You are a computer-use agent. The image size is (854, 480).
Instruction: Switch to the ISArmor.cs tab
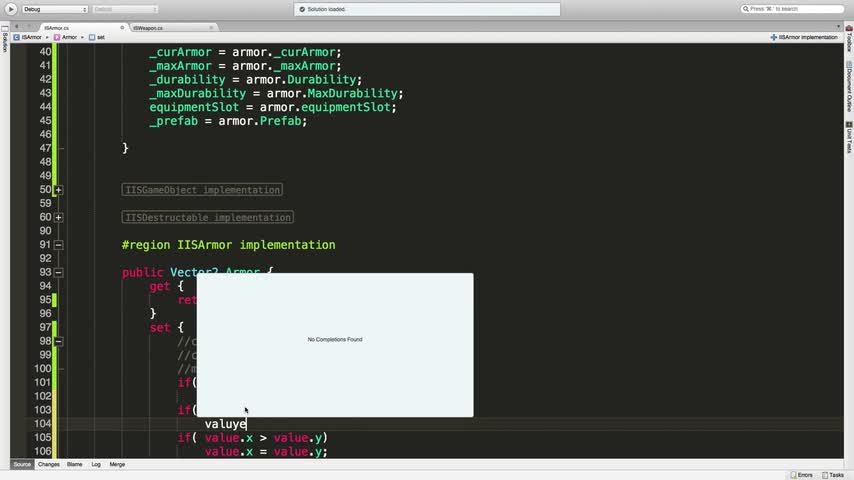(57, 28)
